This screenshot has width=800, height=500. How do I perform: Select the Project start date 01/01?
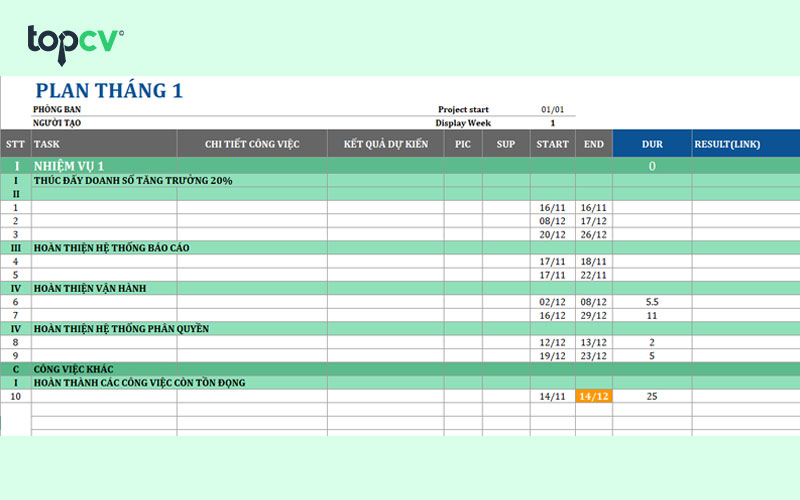point(553,110)
